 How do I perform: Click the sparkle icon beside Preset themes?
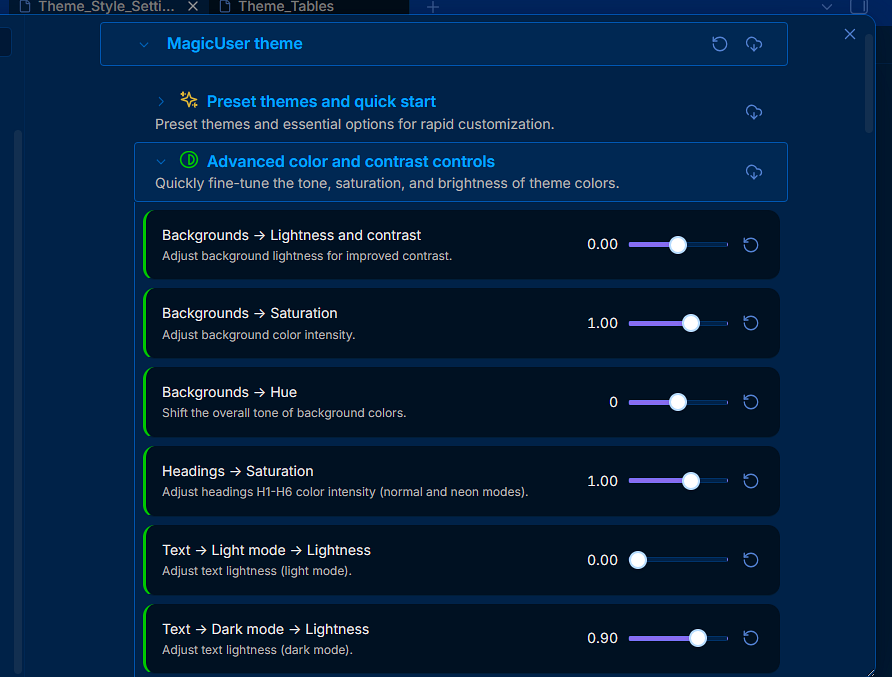pos(189,100)
